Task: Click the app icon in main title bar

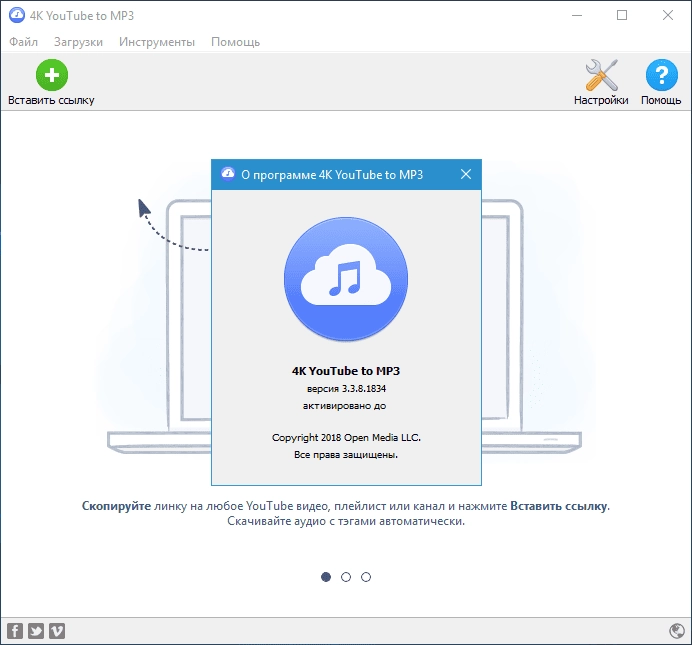Action: point(17,15)
